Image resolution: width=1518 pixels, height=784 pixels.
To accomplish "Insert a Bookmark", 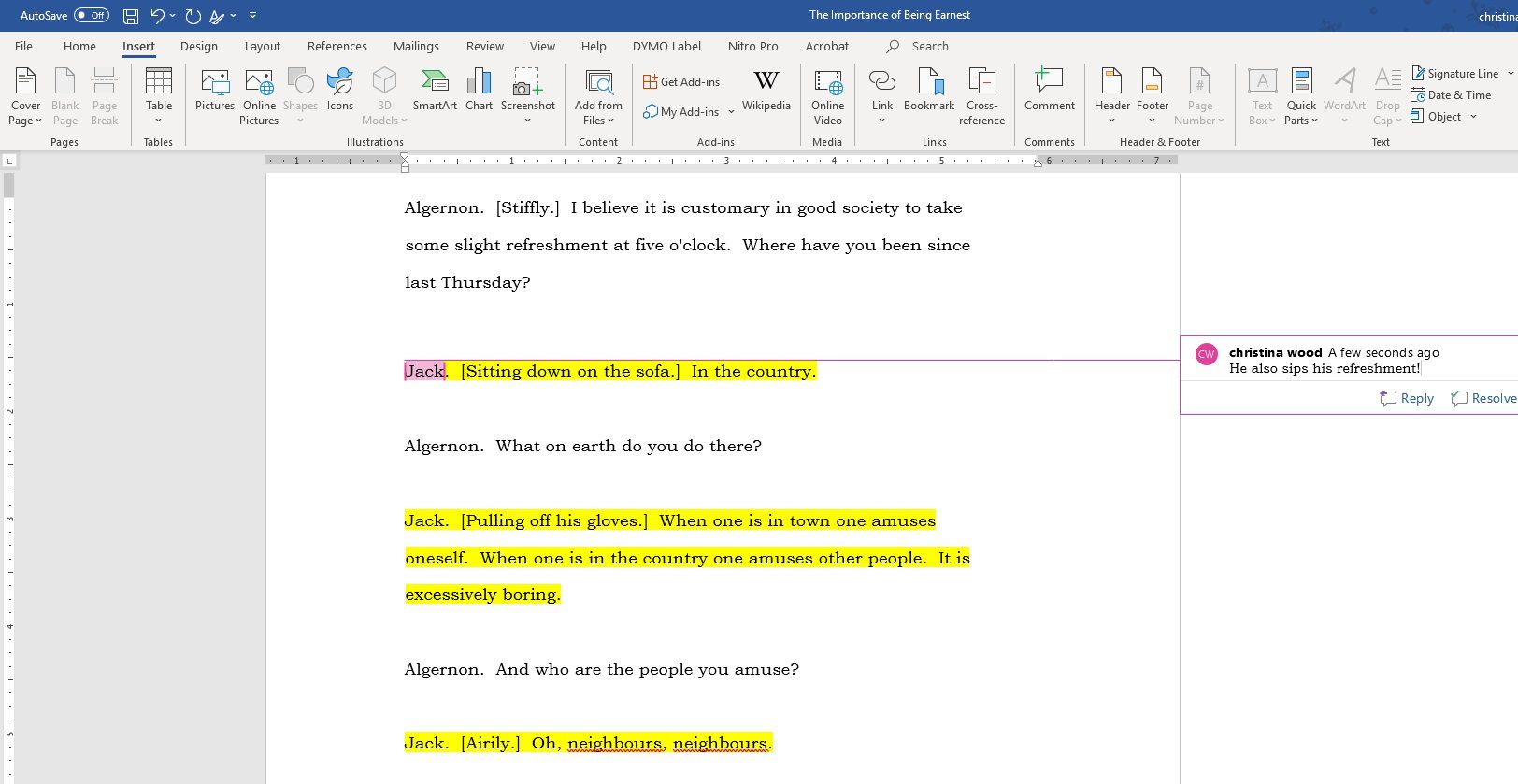I will tap(929, 91).
